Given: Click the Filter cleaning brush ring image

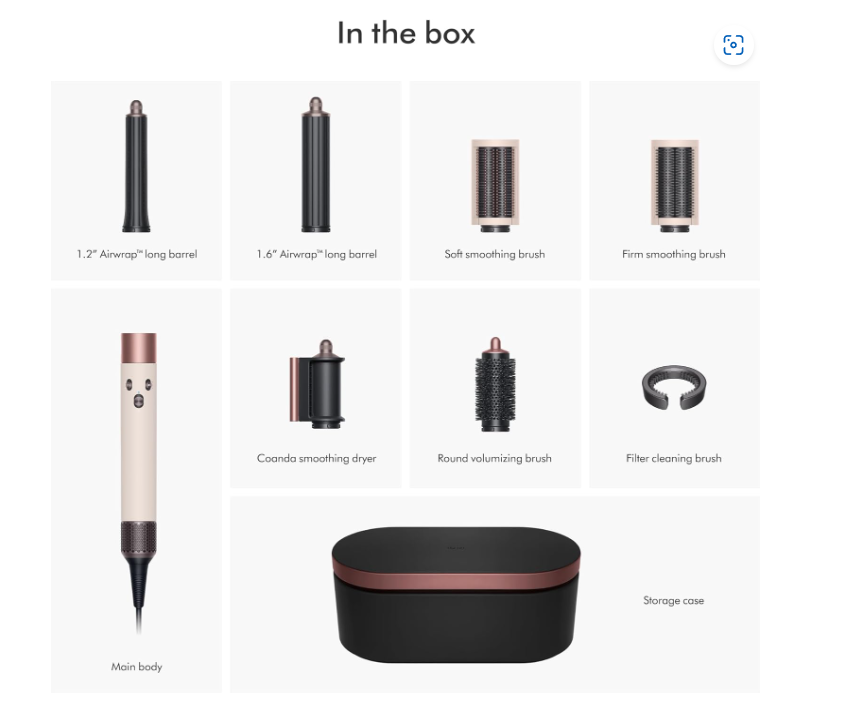Looking at the screenshot, I should click(674, 388).
